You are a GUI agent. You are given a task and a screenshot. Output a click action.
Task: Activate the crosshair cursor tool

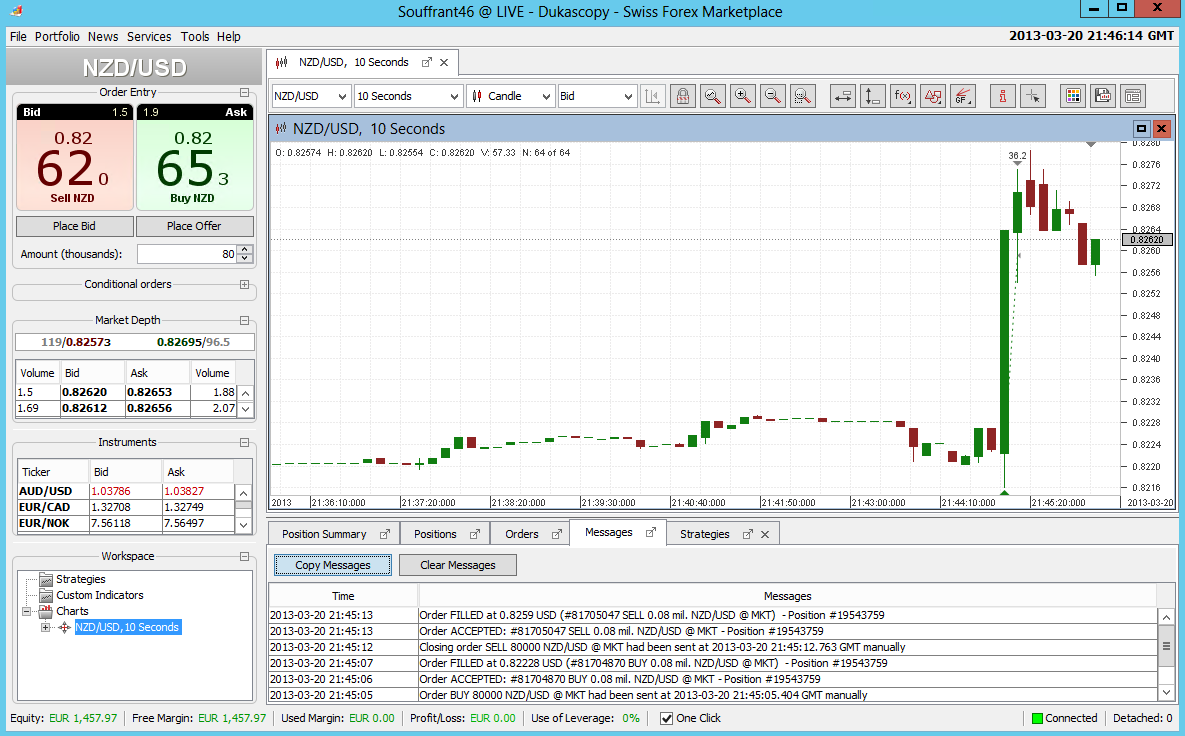pos(1033,96)
